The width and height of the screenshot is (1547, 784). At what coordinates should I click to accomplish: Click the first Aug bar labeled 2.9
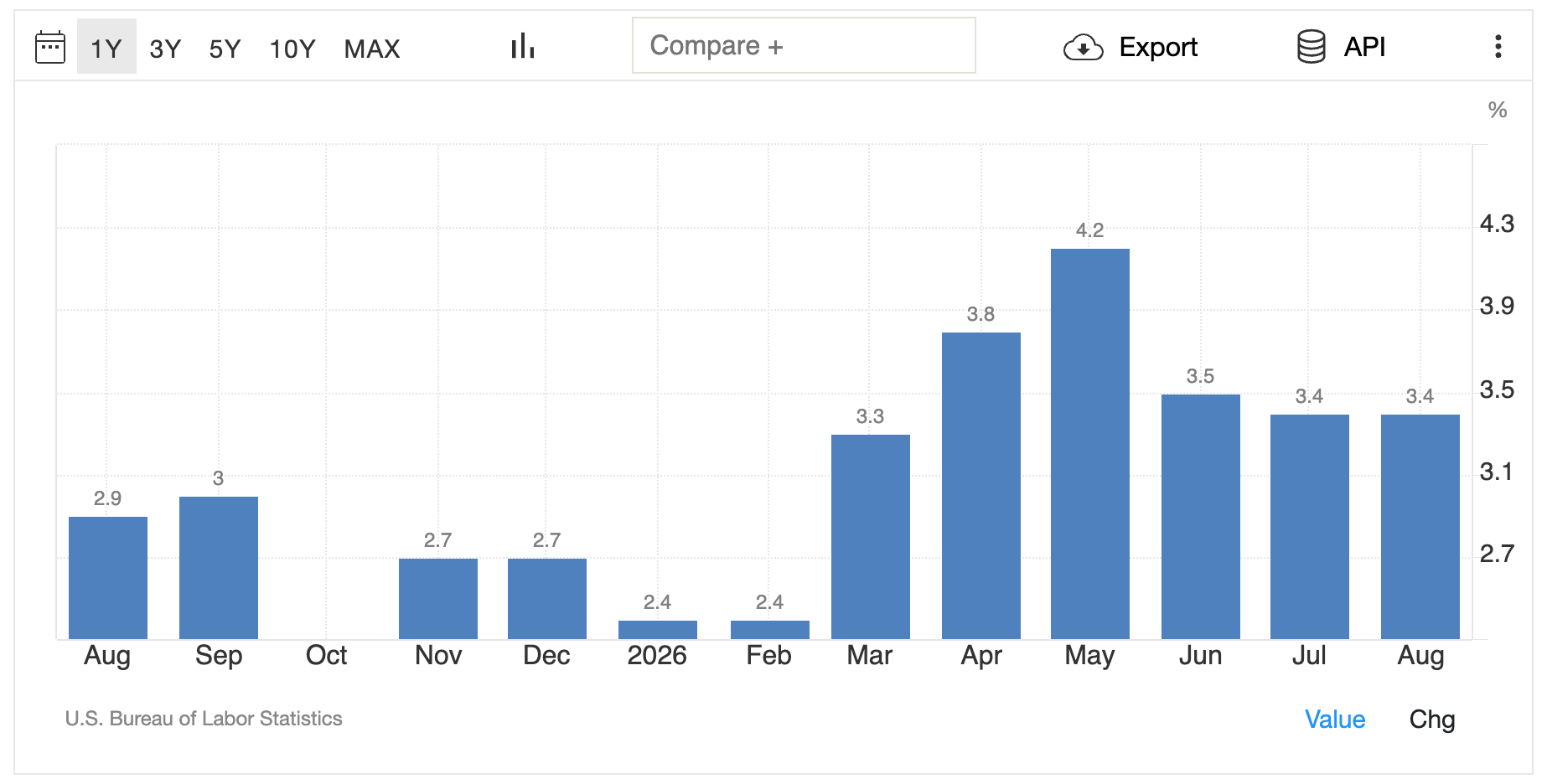coord(108,578)
